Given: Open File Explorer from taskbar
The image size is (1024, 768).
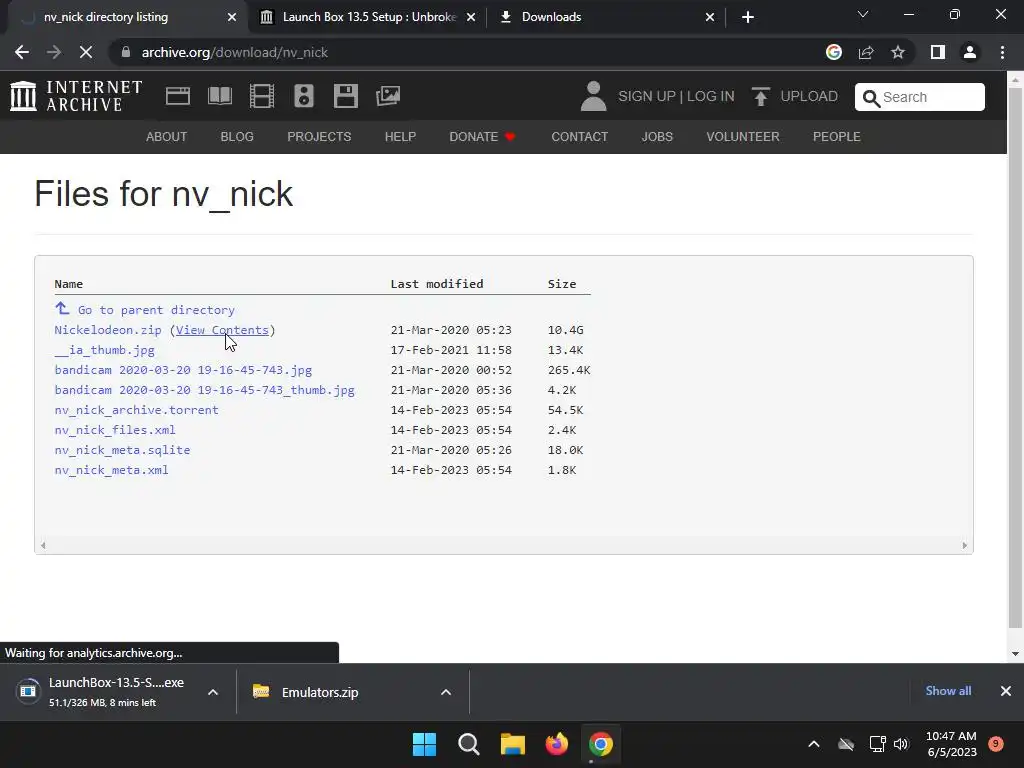Looking at the screenshot, I should click(x=513, y=744).
